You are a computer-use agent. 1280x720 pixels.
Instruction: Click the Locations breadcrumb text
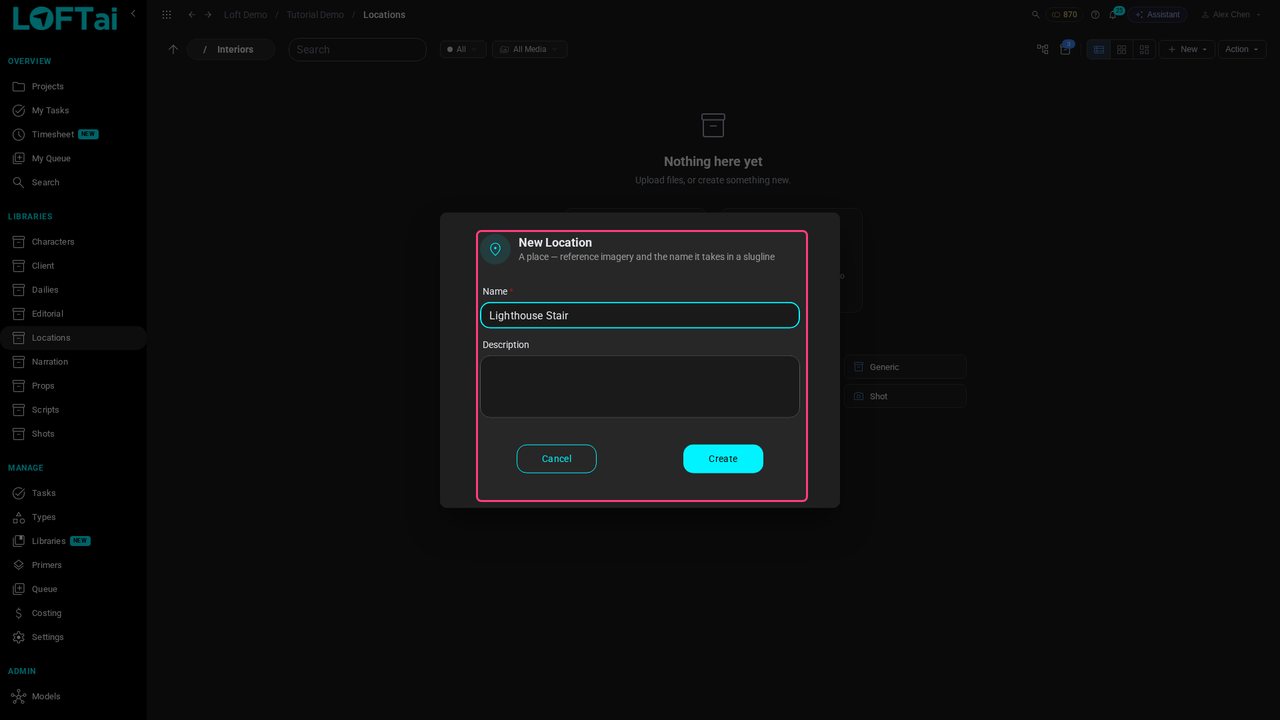coord(384,15)
